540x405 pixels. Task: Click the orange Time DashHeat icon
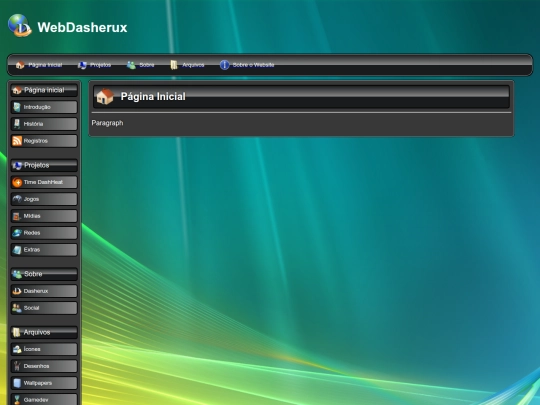pos(17,182)
